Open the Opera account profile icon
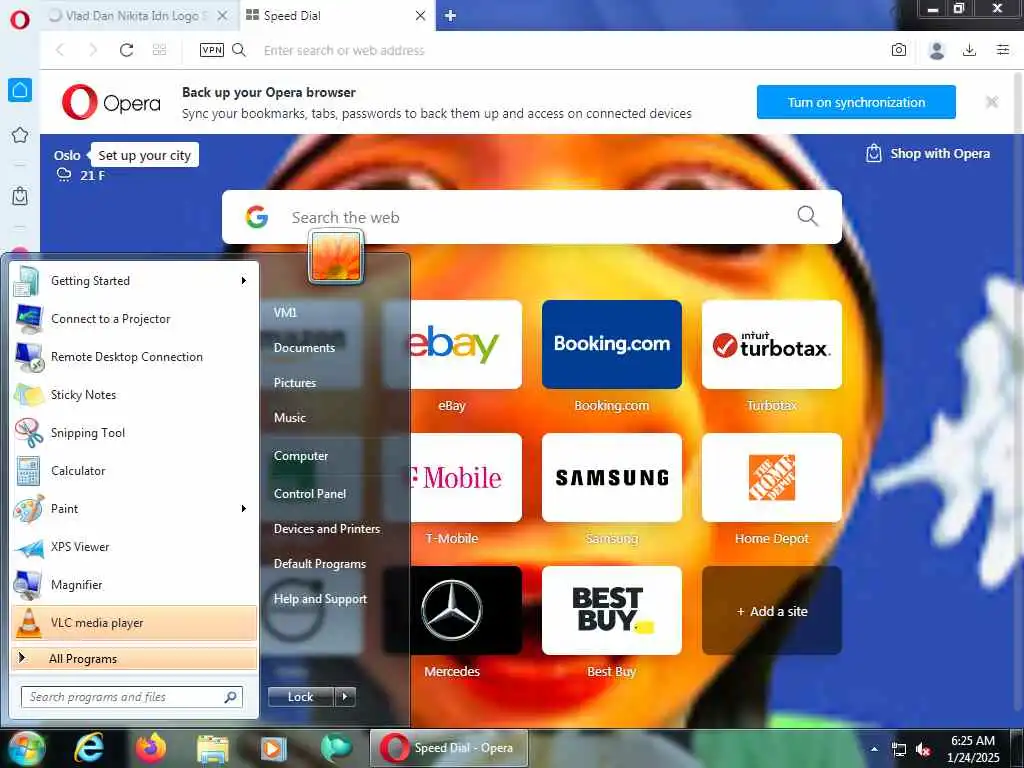Viewport: 1024px width, 768px height. 936,50
